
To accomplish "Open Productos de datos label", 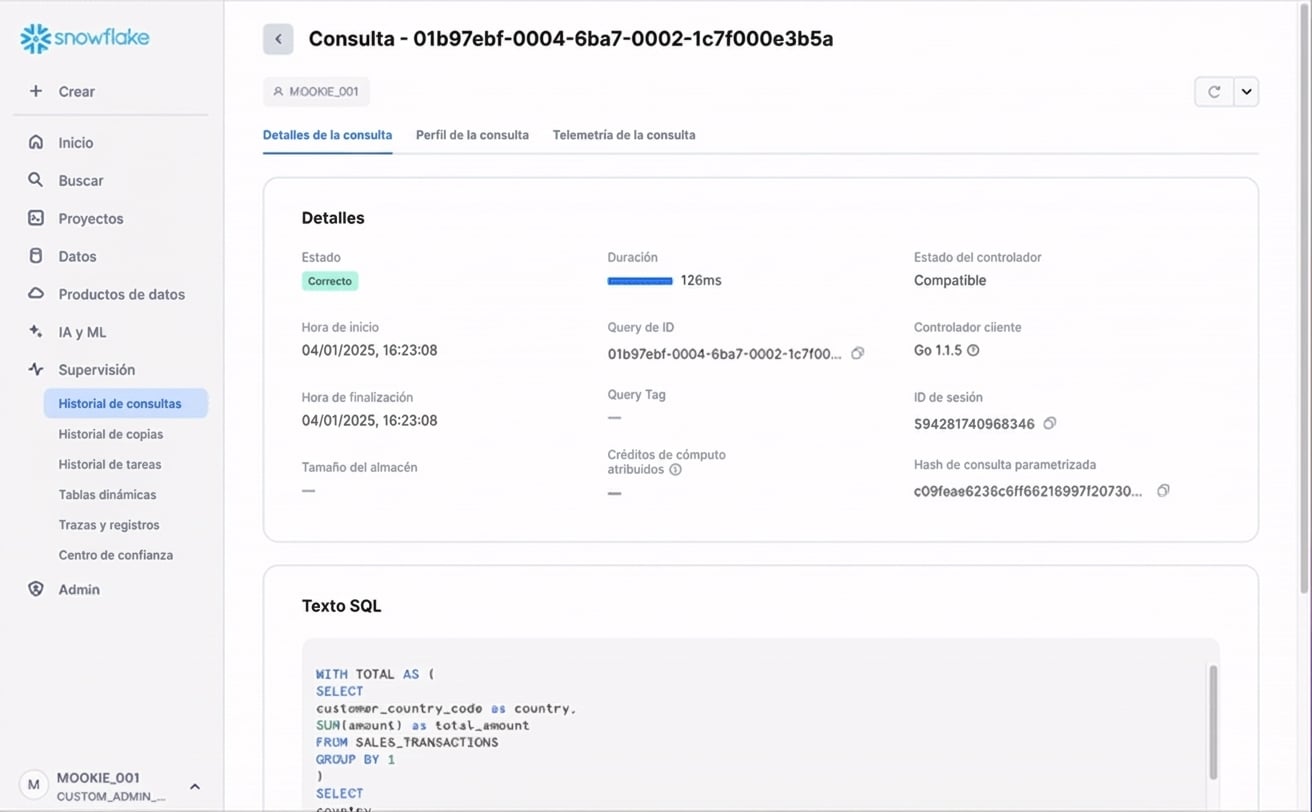I will click(122, 294).
